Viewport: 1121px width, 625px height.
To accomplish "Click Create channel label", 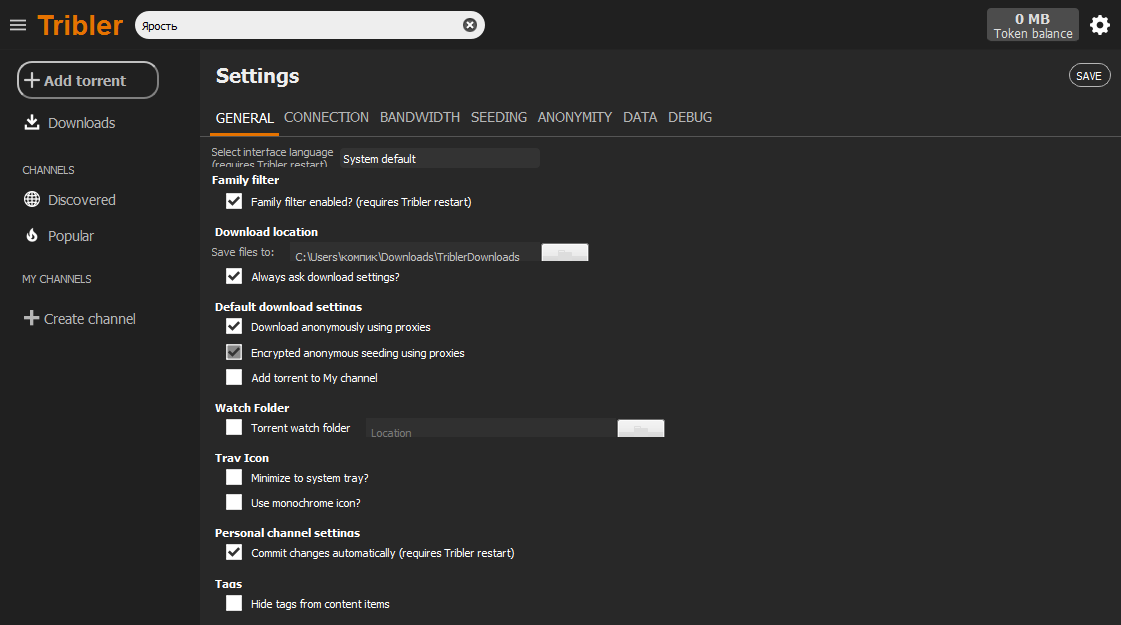I will 89,319.
